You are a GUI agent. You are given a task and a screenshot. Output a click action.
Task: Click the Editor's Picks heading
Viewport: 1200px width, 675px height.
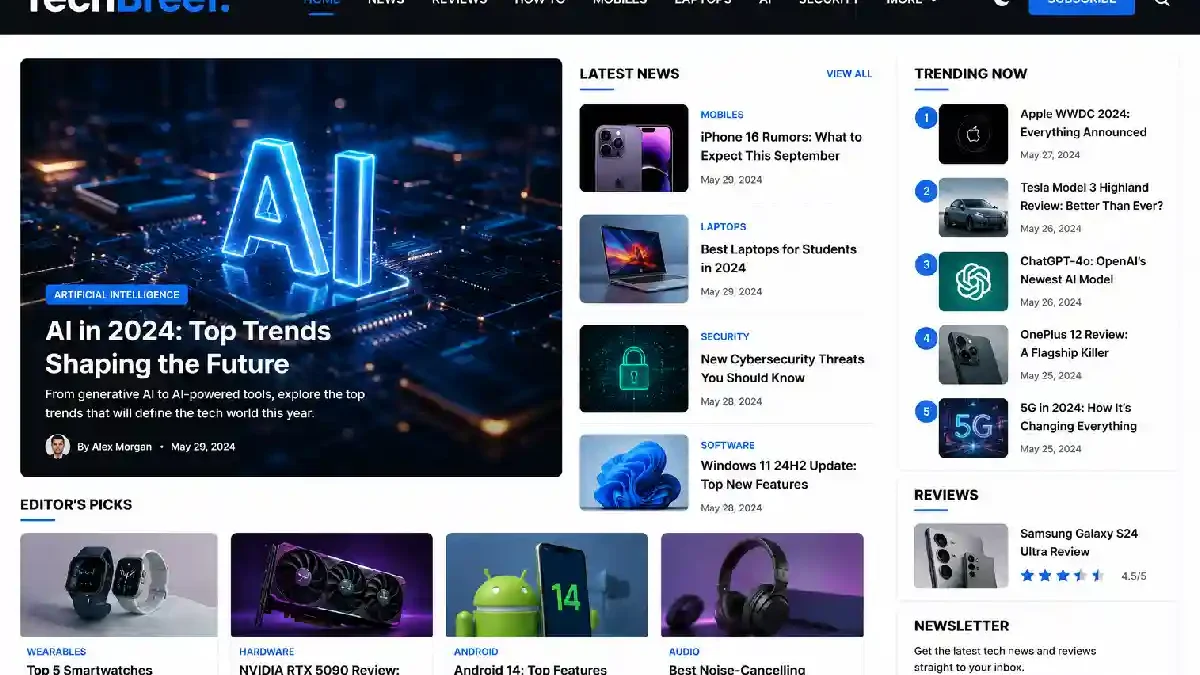pyautogui.click(x=76, y=505)
